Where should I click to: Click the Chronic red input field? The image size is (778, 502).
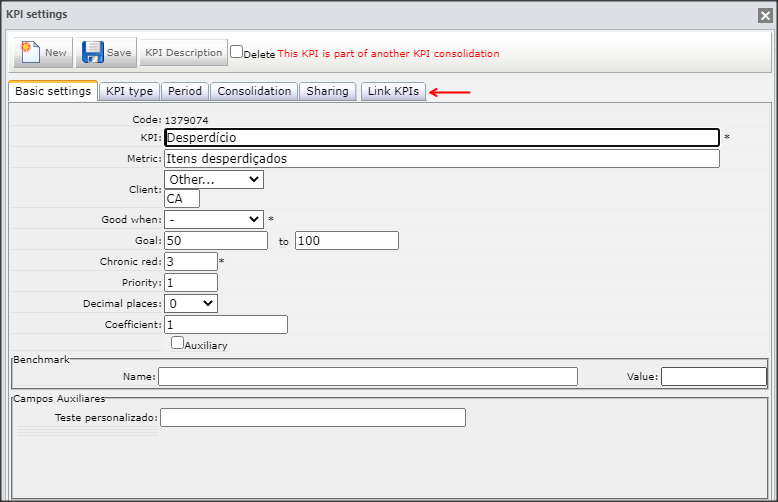pos(191,261)
